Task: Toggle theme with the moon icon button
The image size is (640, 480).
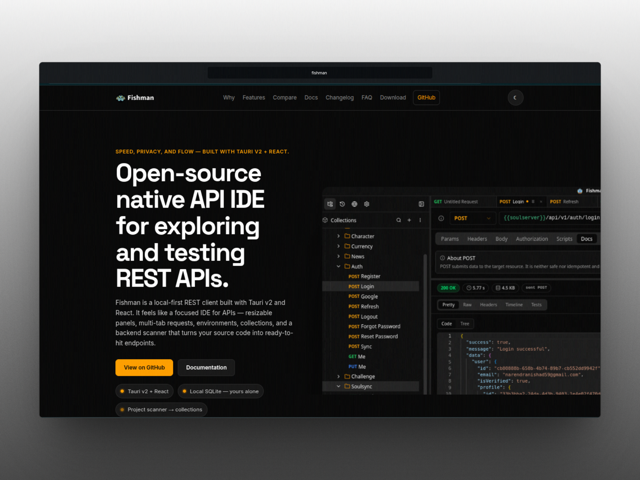Action: (515, 98)
